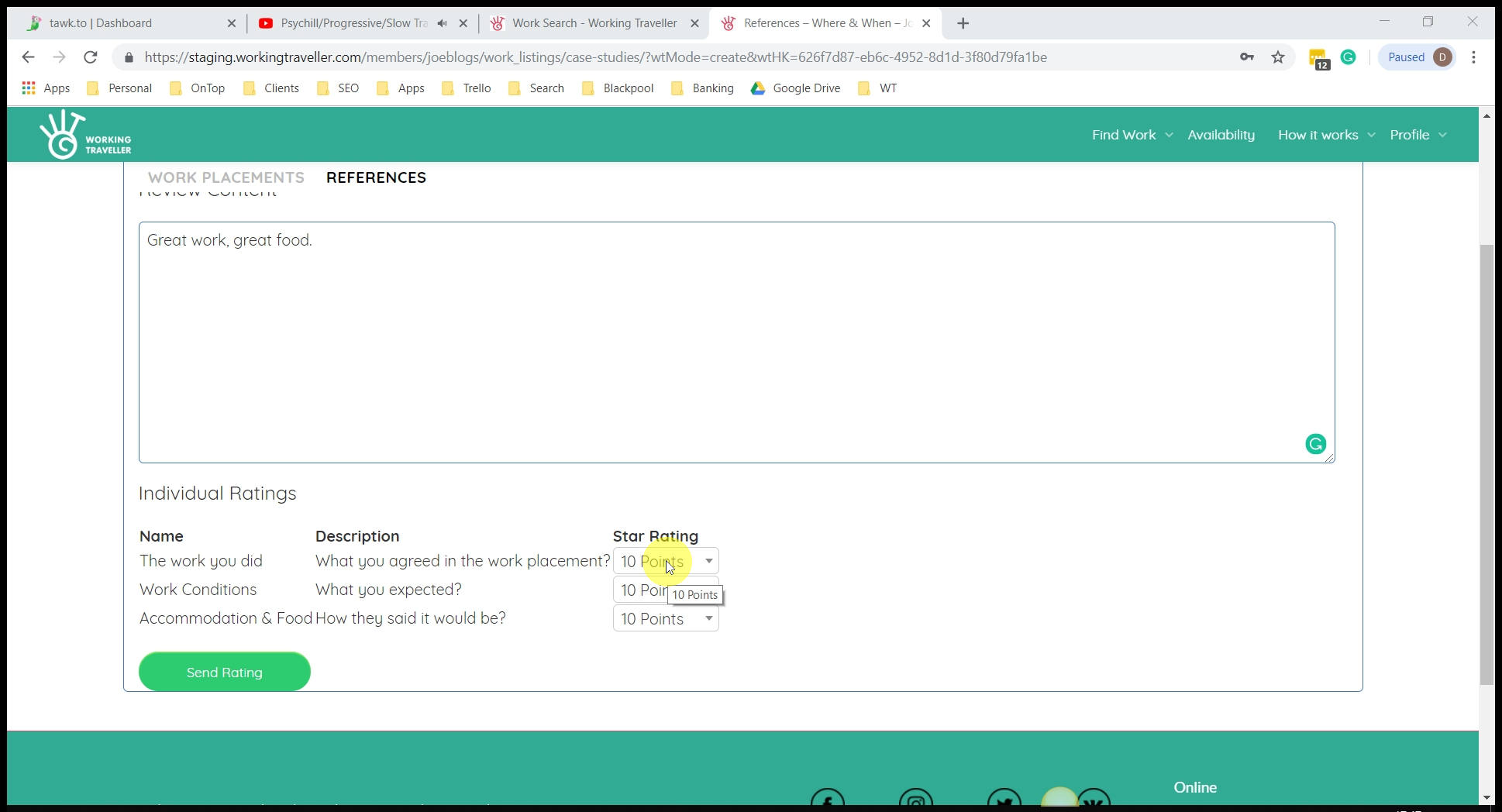The image size is (1502, 812).
Task: Reload the page using refresh icon
Action: 91,57
